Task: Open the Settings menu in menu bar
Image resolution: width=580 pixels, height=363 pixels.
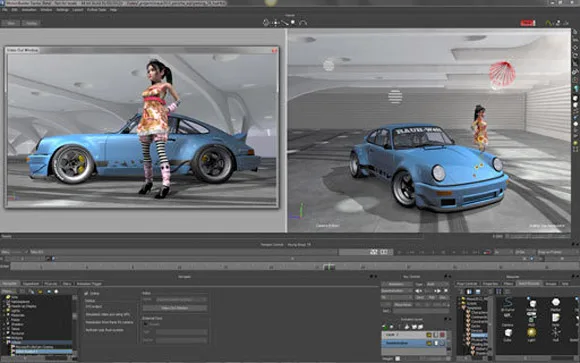Action: point(62,10)
